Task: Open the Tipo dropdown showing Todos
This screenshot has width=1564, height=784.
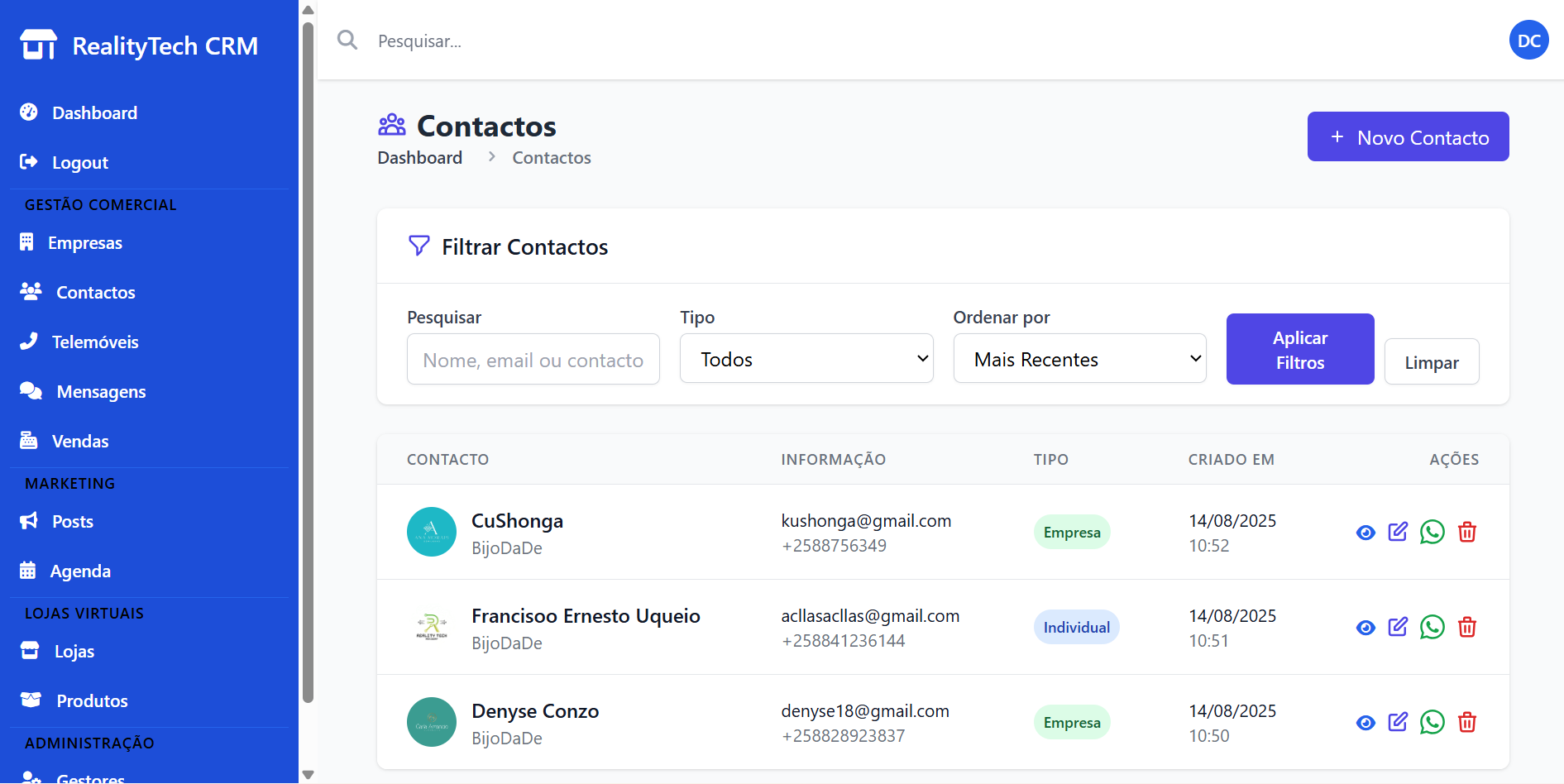Action: pyautogui.click(x=806, y=358)
